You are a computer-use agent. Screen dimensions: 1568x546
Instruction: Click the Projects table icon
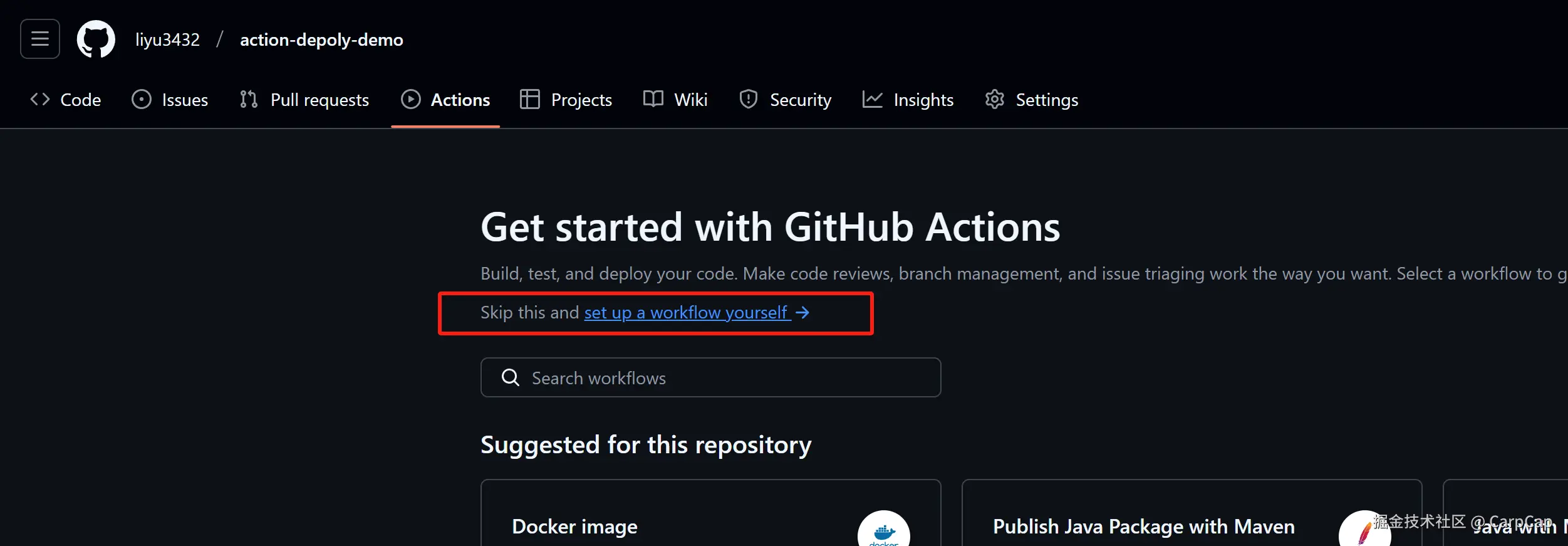529,100
